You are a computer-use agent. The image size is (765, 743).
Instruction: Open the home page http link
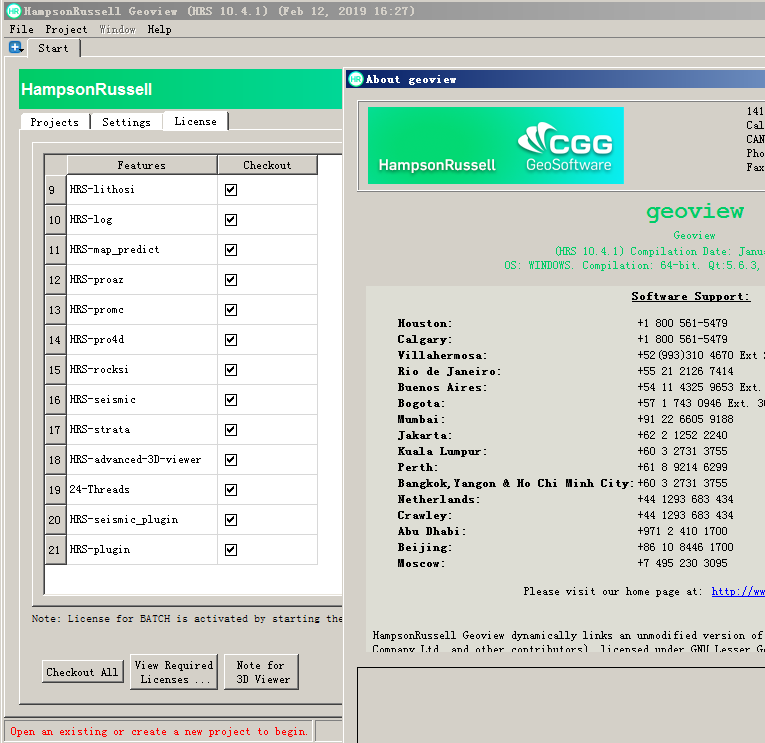tap(738, 591)
